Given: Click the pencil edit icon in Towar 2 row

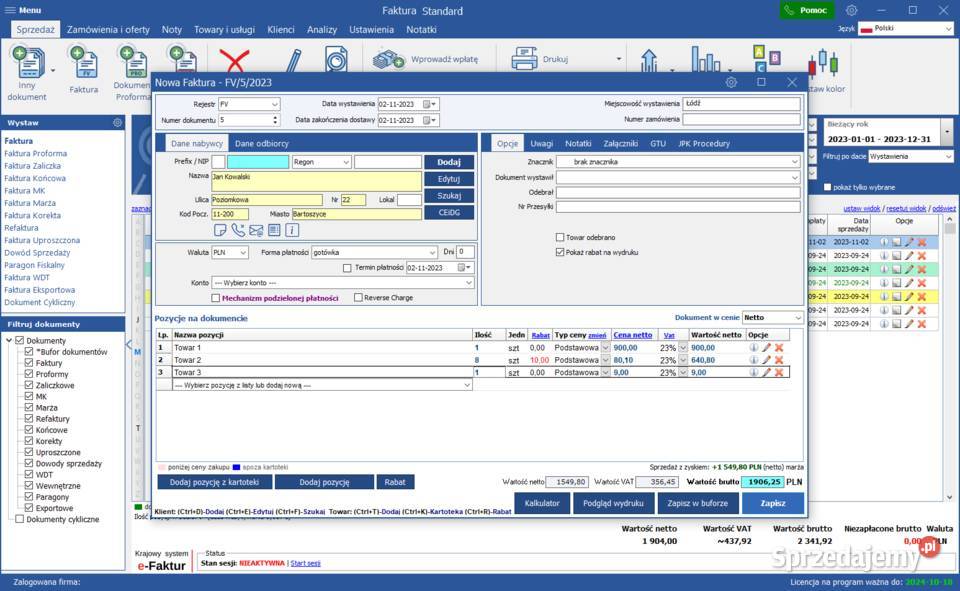Looking at the screenshot, I should pyautogui.click(x=767, y=360).
